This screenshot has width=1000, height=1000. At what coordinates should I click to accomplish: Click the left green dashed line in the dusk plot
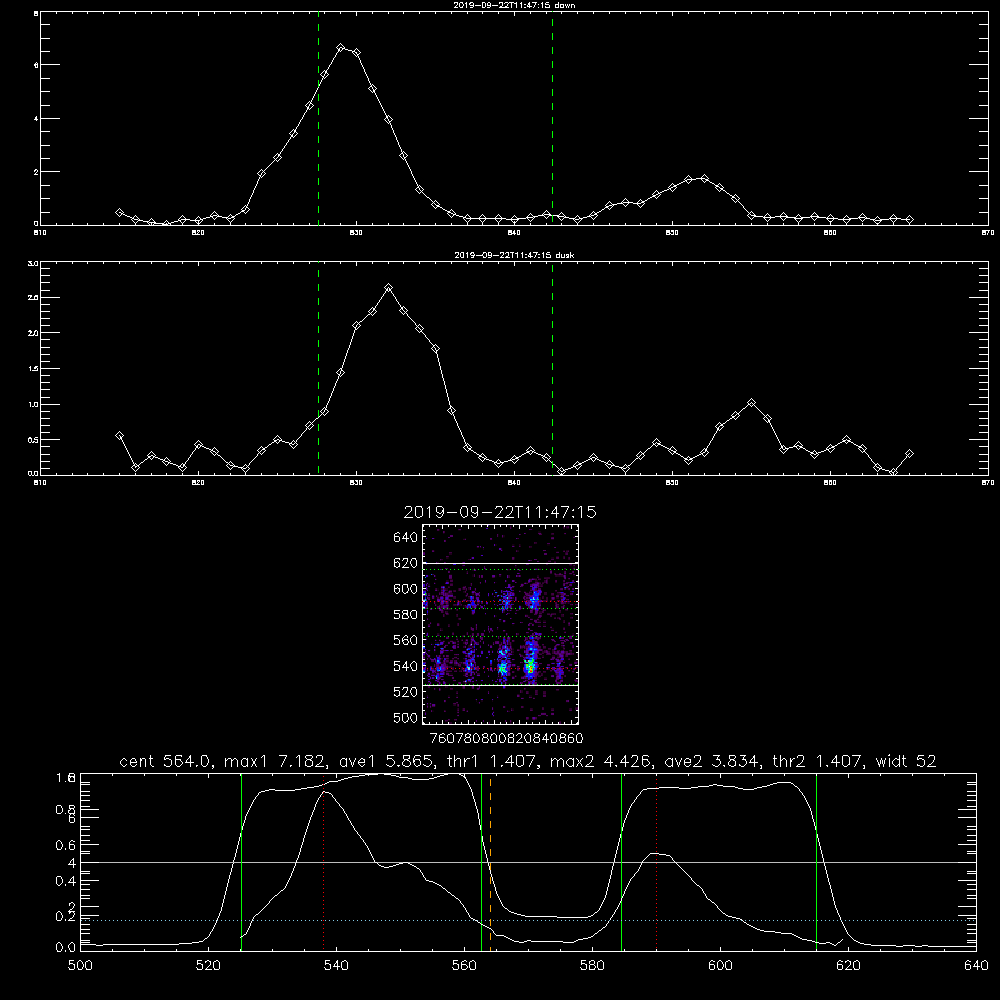(318, 369)
